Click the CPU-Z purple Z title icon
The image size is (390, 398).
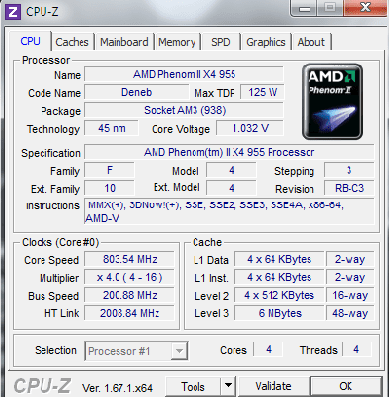point(13,12)
